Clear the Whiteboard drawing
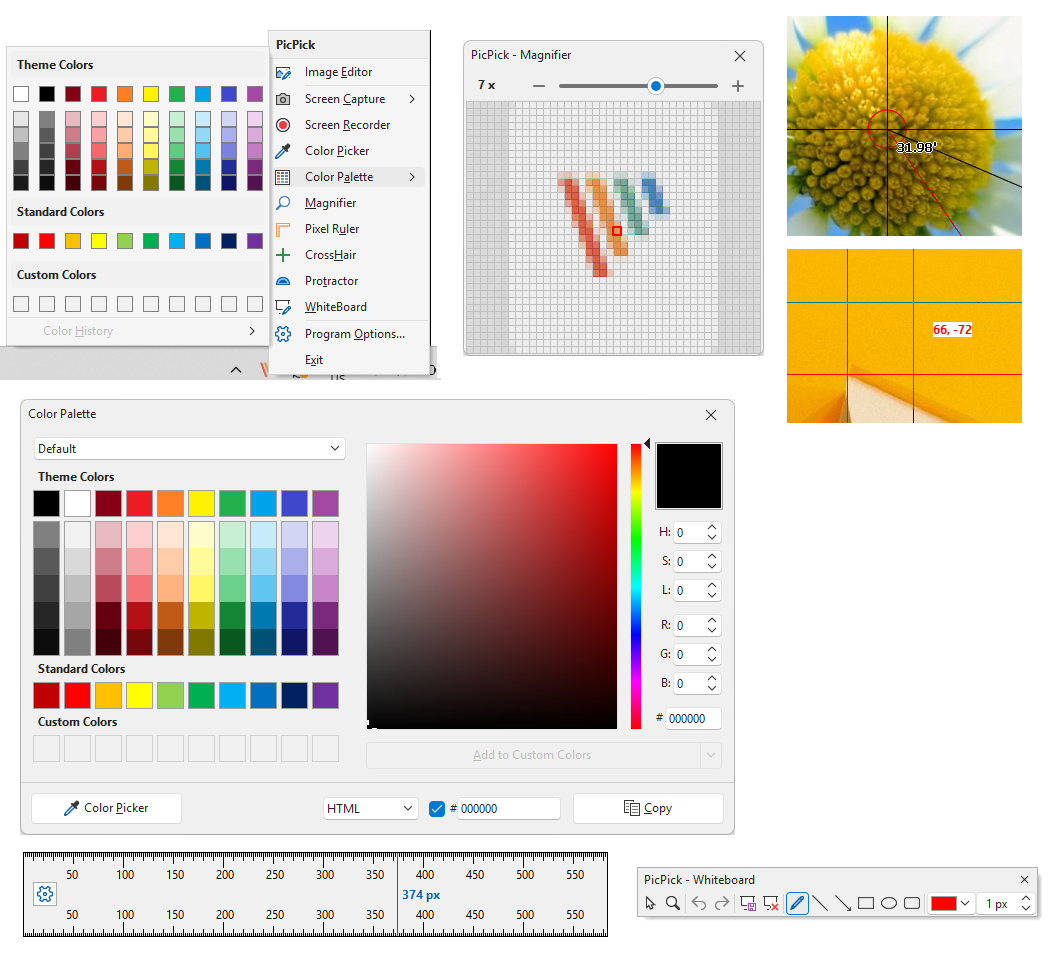The height and width of the screenshot is (957, 1058). tap(771, 903)
